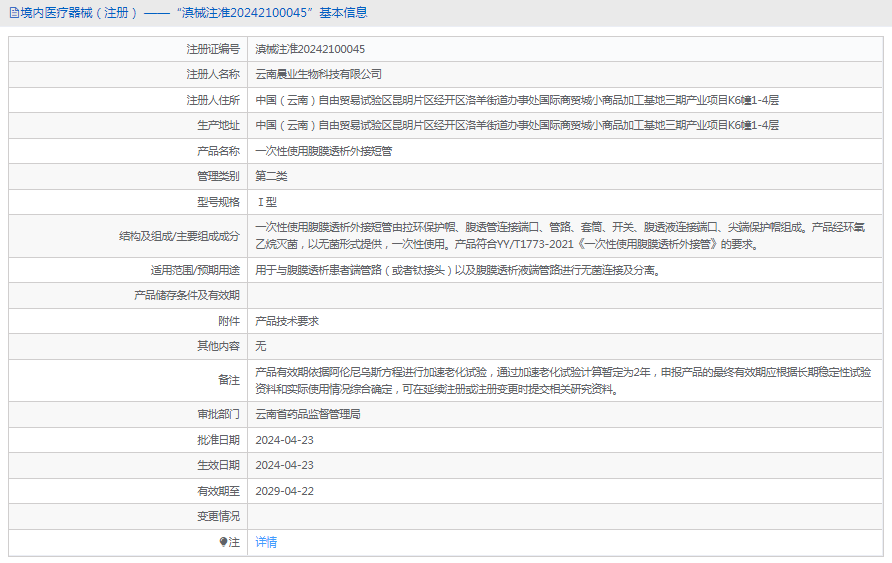
Task: Click the 其他内容 value 无
Action: coord(261,346)
